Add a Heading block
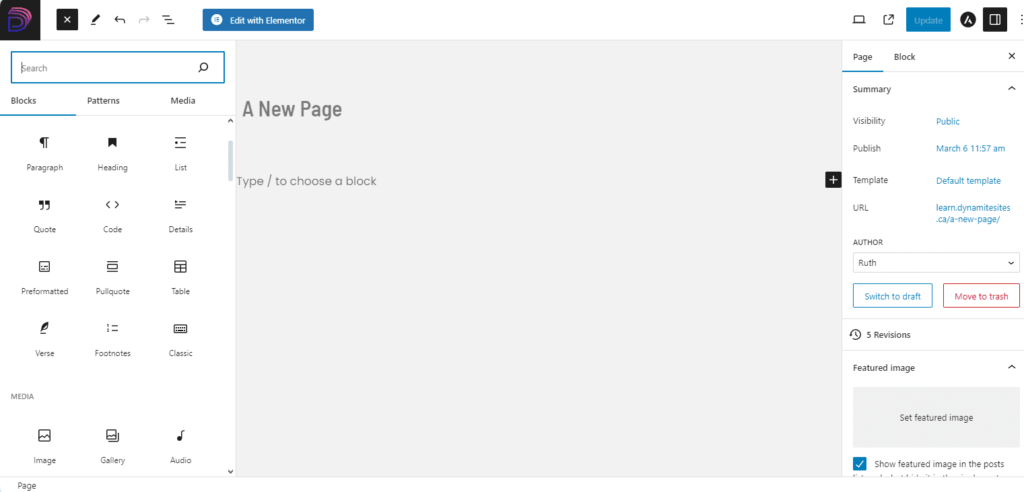Screen dimensions: 1024x492 (112, 153)
